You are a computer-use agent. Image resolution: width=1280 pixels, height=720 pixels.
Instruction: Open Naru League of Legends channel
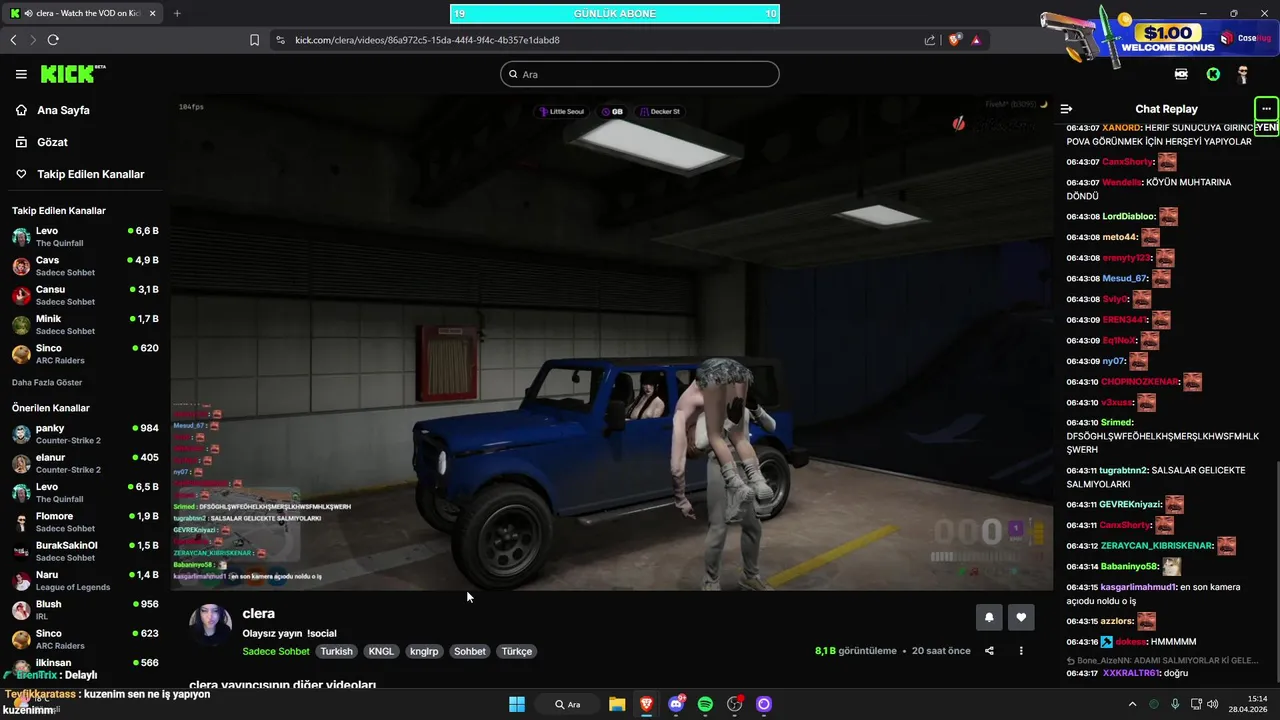[85, 580]
